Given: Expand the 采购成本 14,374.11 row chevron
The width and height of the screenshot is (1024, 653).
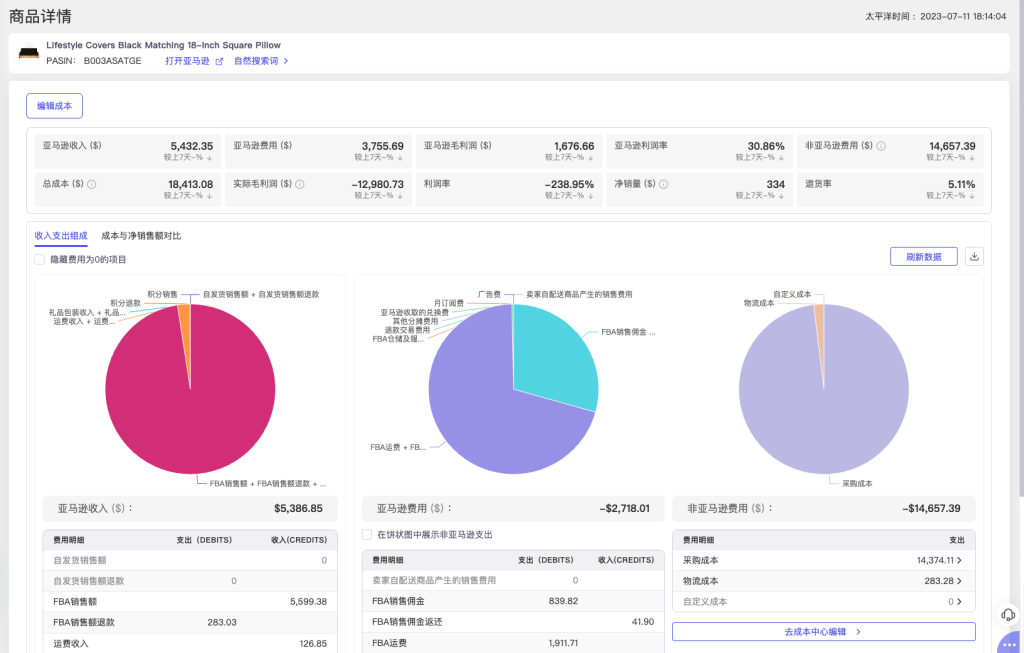Looking at the screenshot, I should click(959, 560).
